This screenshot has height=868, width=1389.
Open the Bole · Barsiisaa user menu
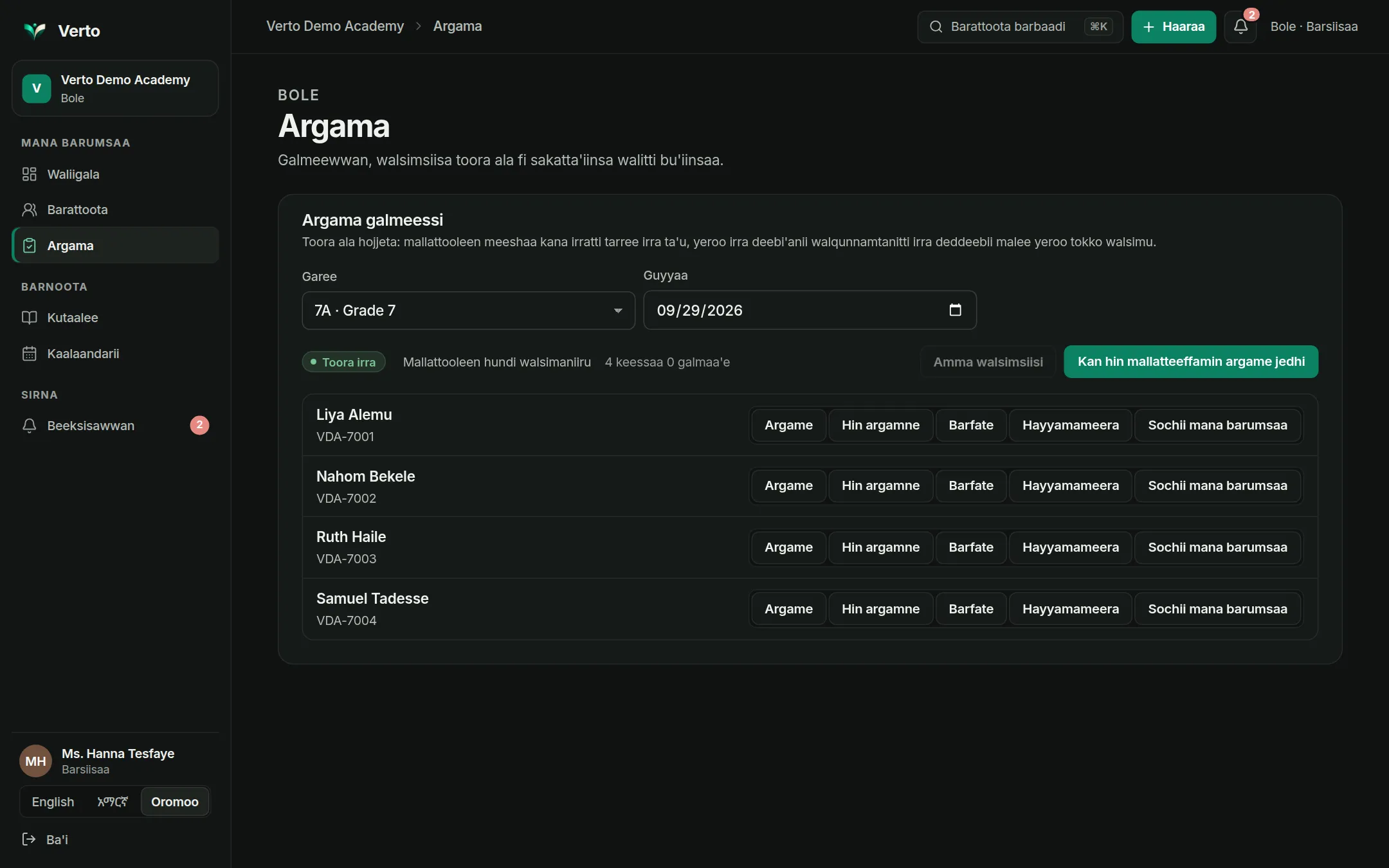[x=1314, y=26]
